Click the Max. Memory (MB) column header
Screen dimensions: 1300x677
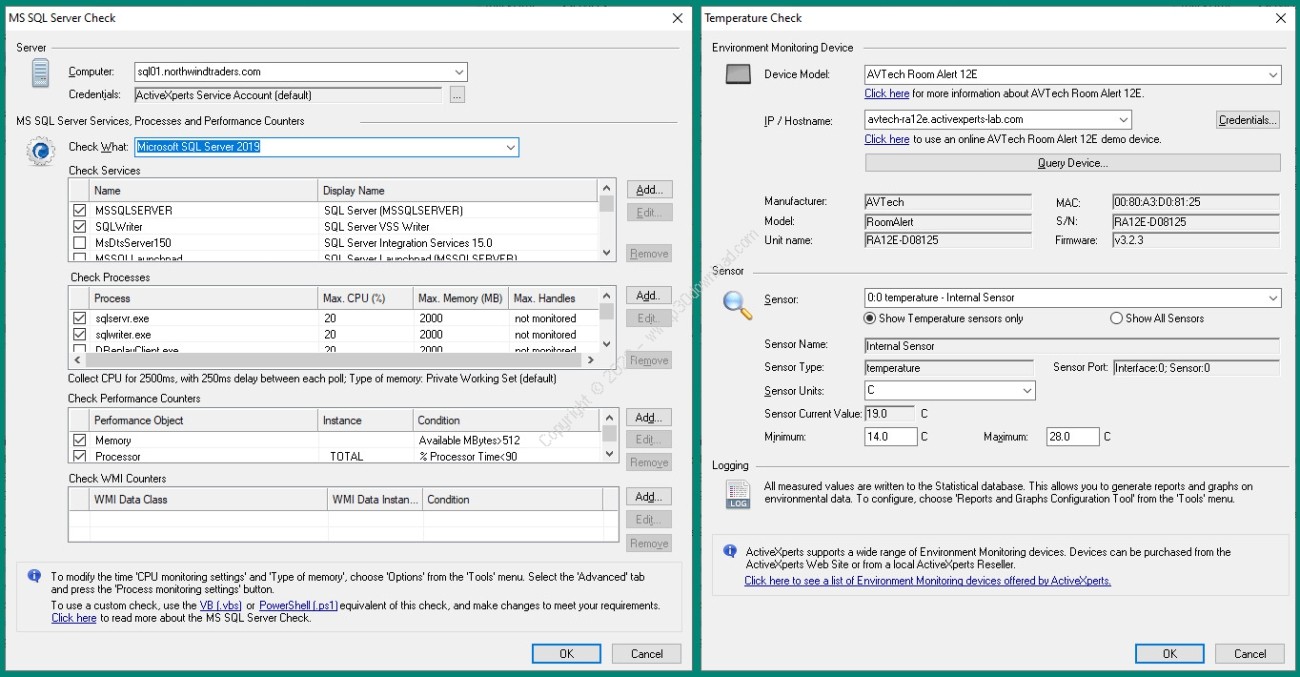coord(460,298)
